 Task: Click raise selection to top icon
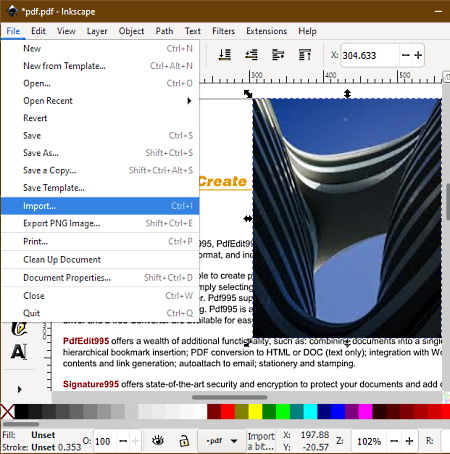[305, 55]
